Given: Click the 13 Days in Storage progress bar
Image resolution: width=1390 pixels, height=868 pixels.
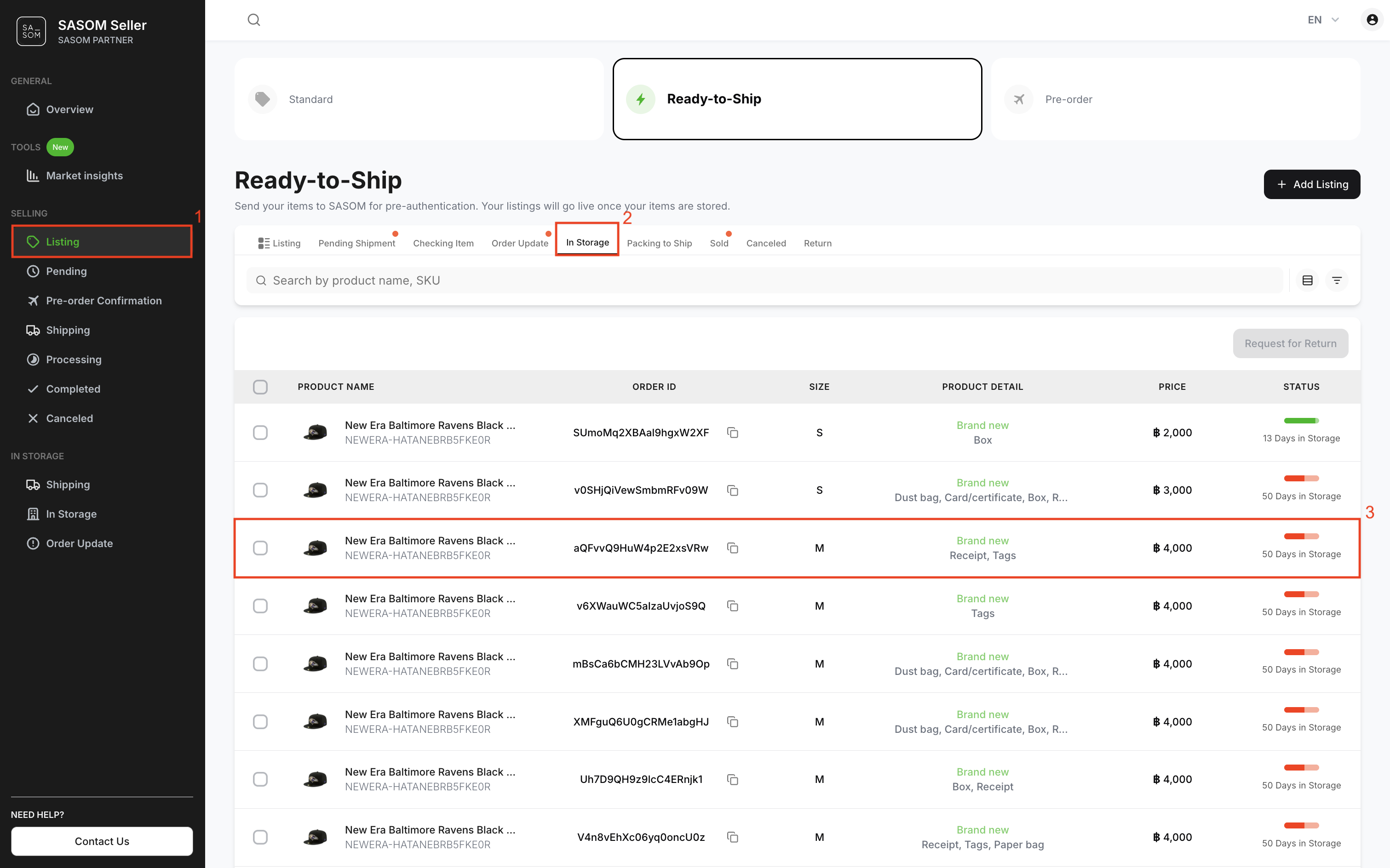Looking at the screenshot, I should point(1301,421).
